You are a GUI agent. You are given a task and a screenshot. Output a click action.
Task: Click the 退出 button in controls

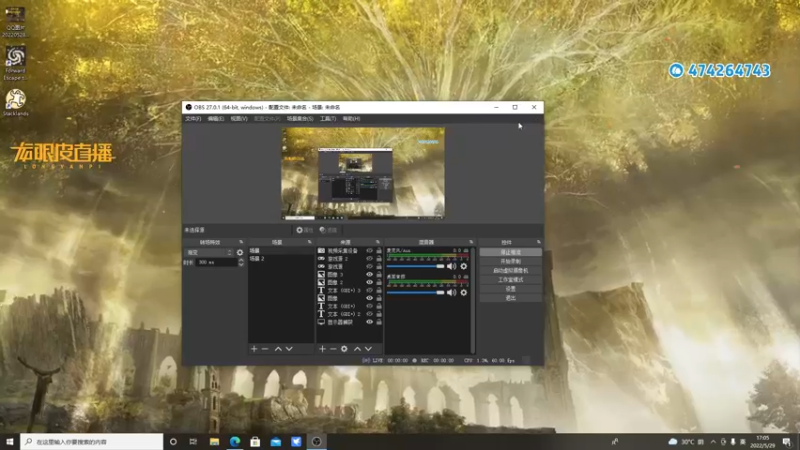tap(510, 298)
